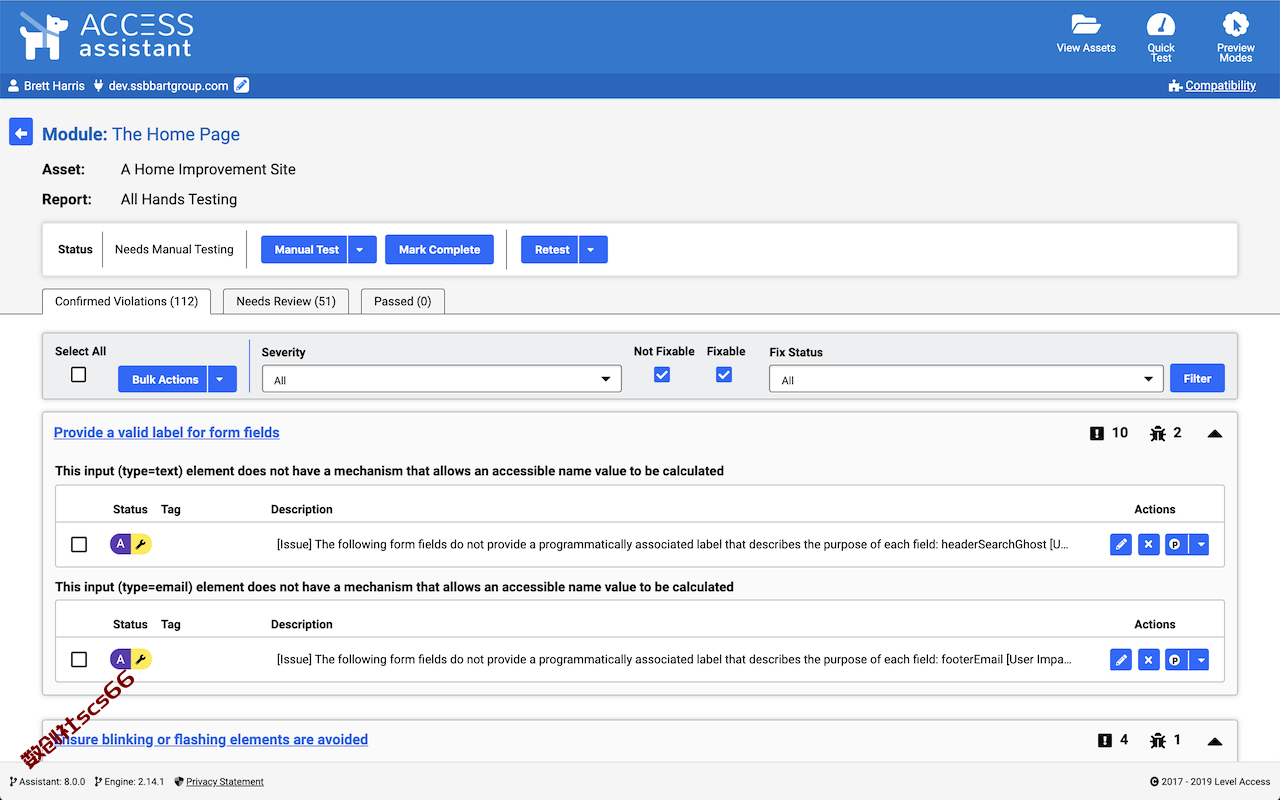The height and width of the screenshot is (800, 1280).
Task: Click the Retest button
Action: 551,250
